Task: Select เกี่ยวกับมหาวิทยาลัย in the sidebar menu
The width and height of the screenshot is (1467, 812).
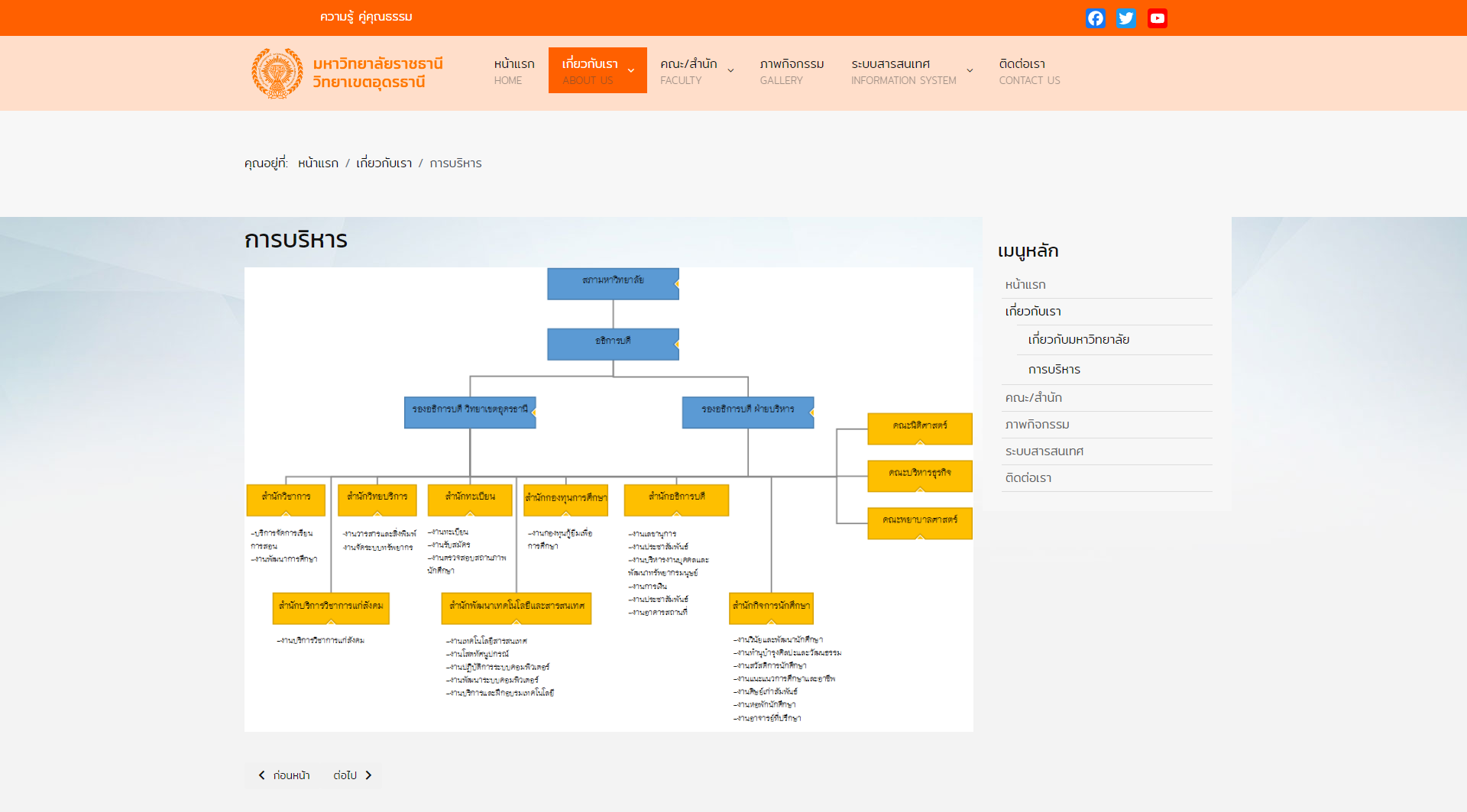Action: pos(1078,340)
